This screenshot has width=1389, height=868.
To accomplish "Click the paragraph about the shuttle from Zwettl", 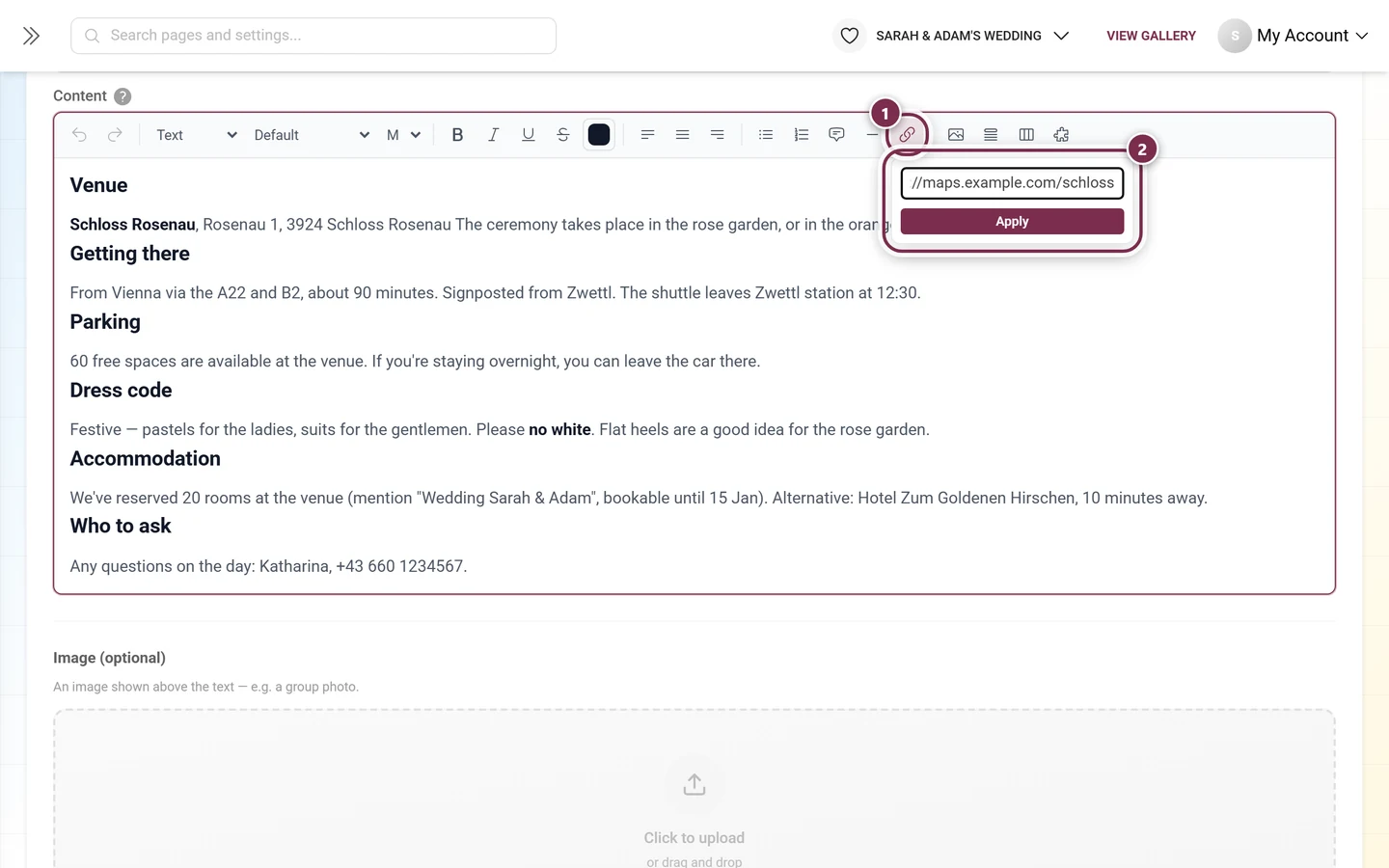I will pyautogui.click(x=495, y=293).
